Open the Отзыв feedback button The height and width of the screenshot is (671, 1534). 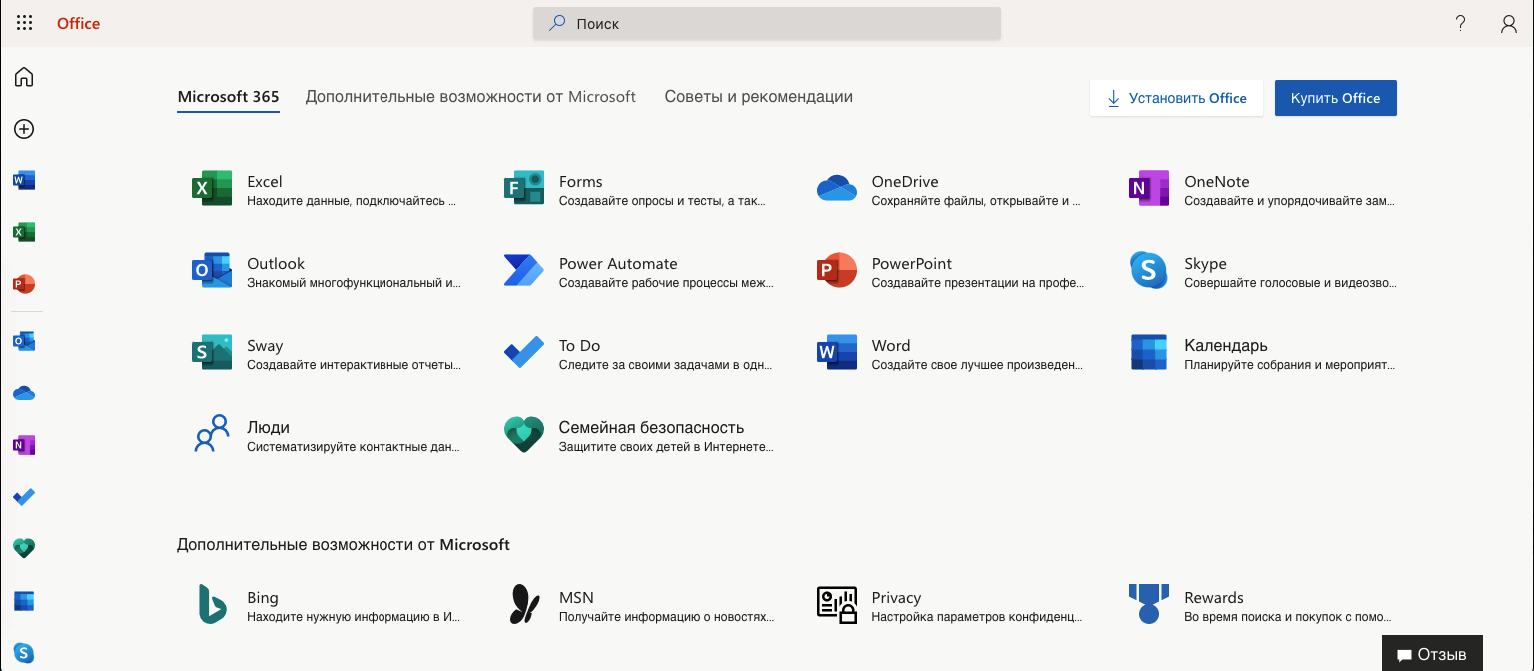[x=1432, y=654]
